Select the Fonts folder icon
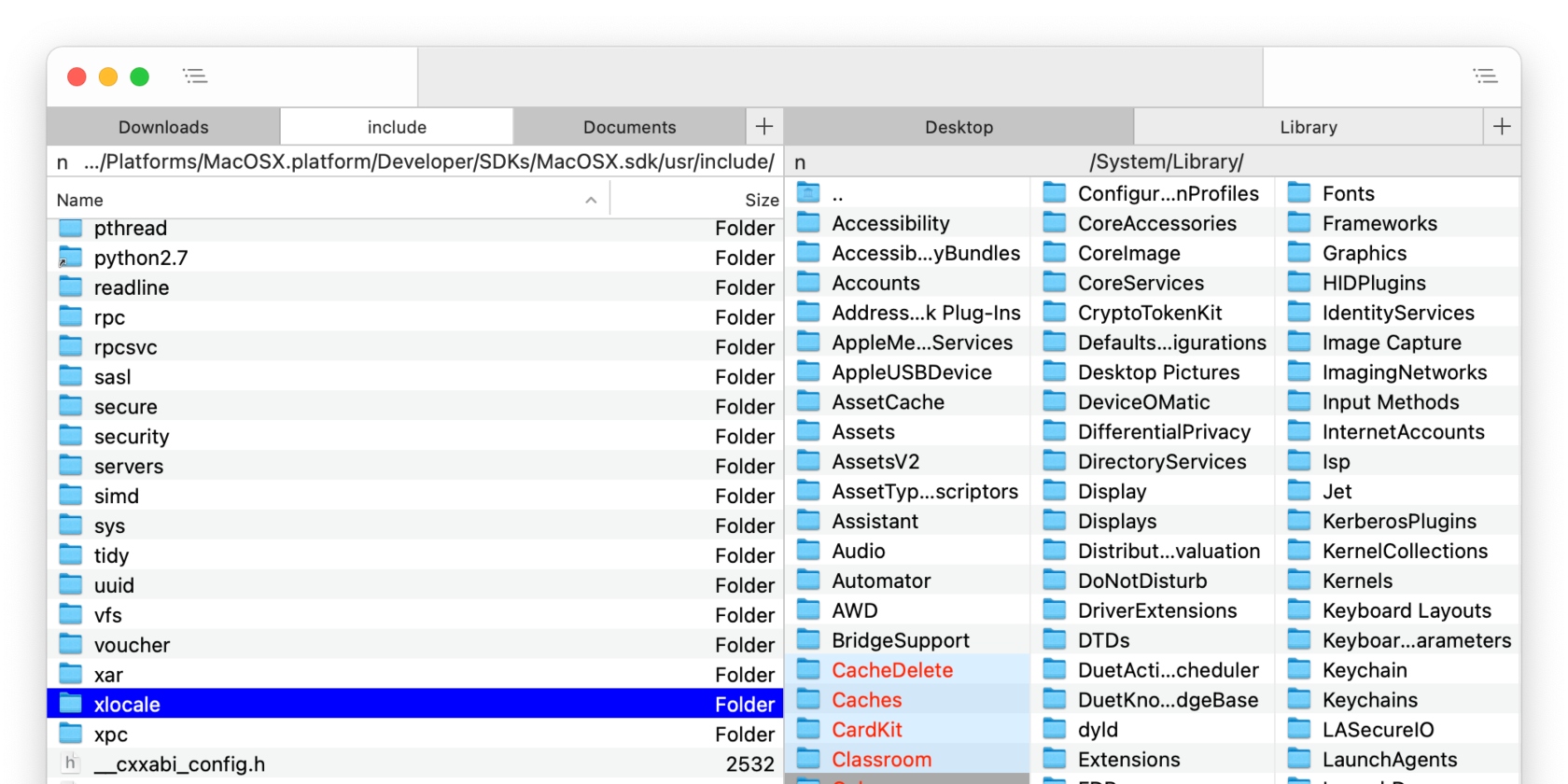This screenshot has height=784, width=1568. (1299, 193)
